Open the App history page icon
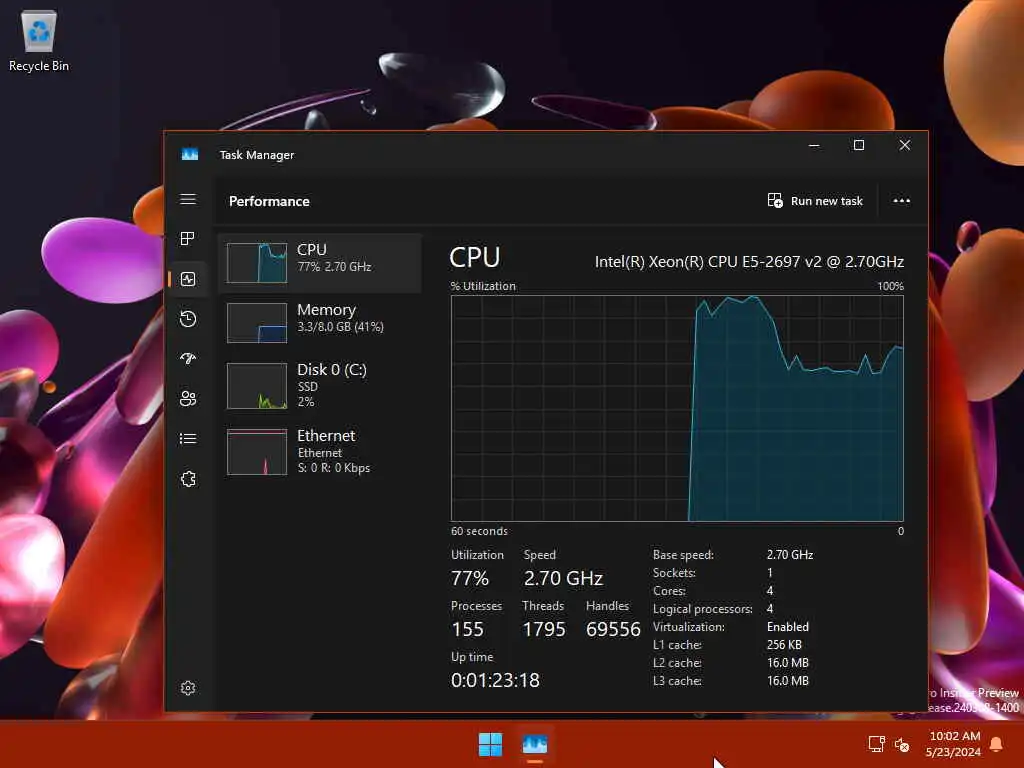 pos(188,319)
